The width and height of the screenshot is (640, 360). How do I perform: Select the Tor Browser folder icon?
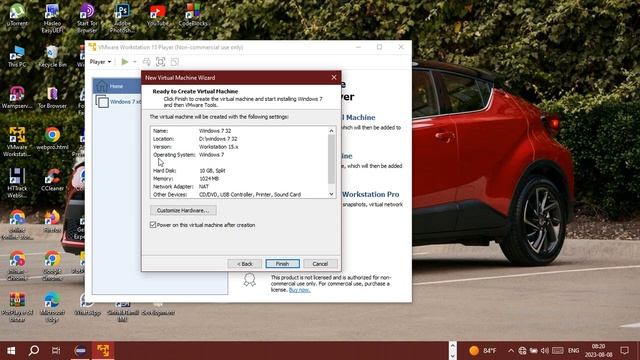click(52, 98)
